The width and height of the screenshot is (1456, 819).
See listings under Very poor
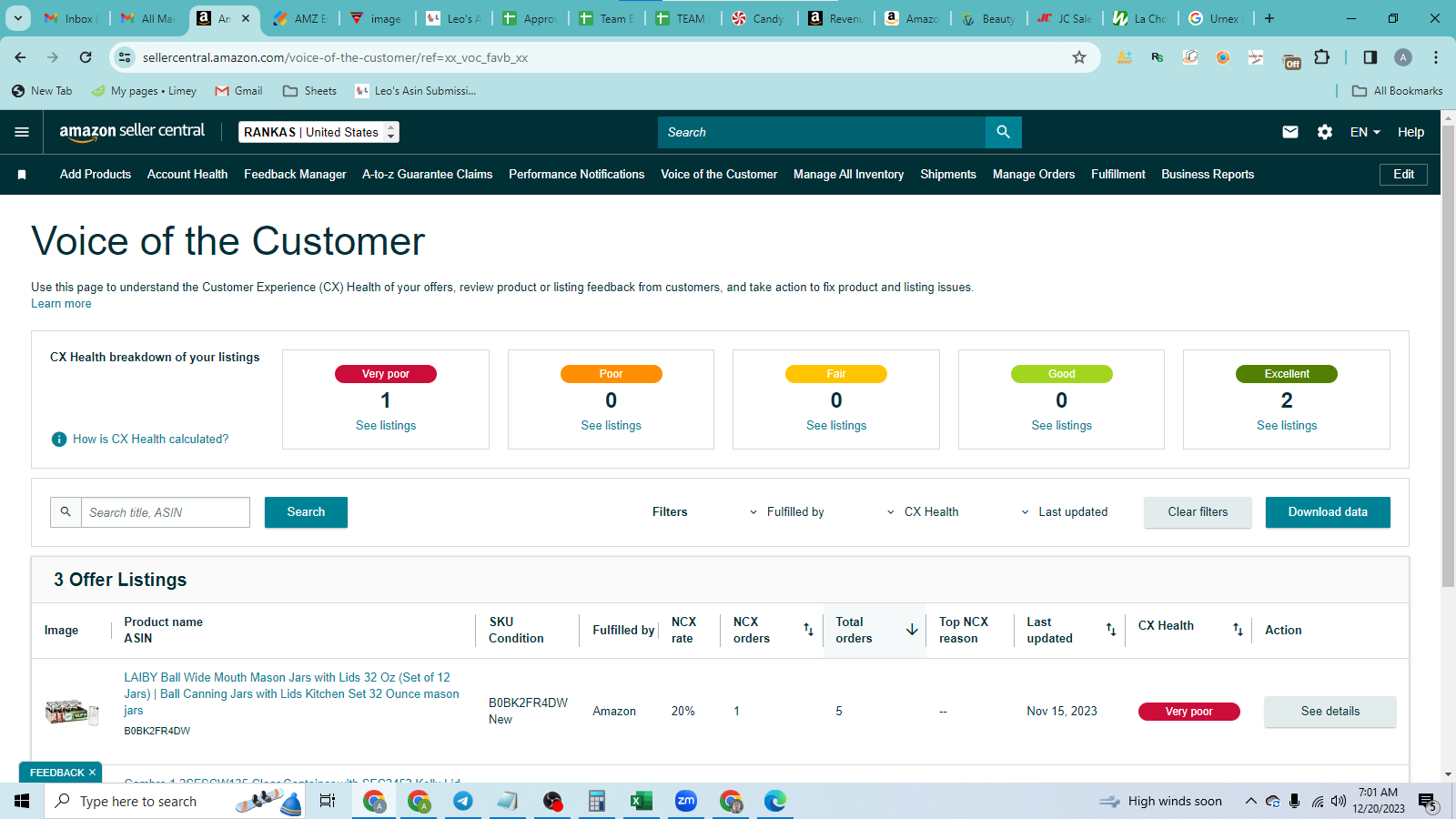386,426
